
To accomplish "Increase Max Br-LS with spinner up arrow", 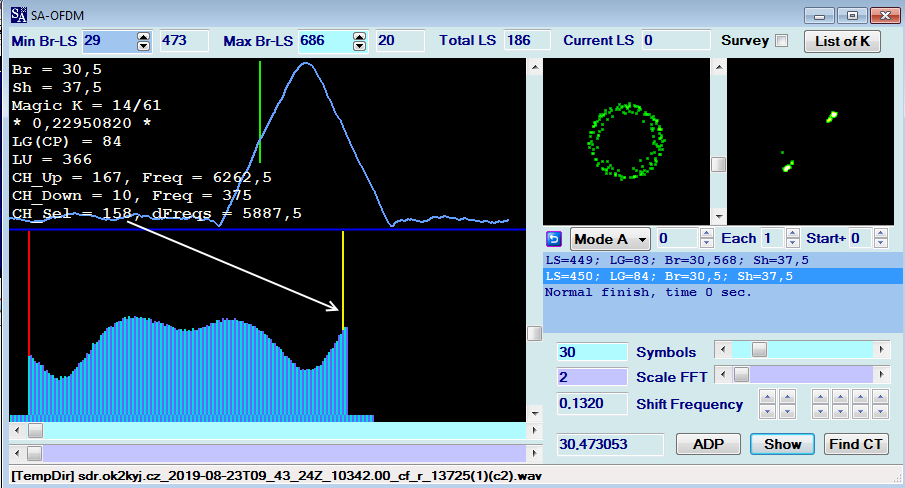I will click(x=359, y=36).
